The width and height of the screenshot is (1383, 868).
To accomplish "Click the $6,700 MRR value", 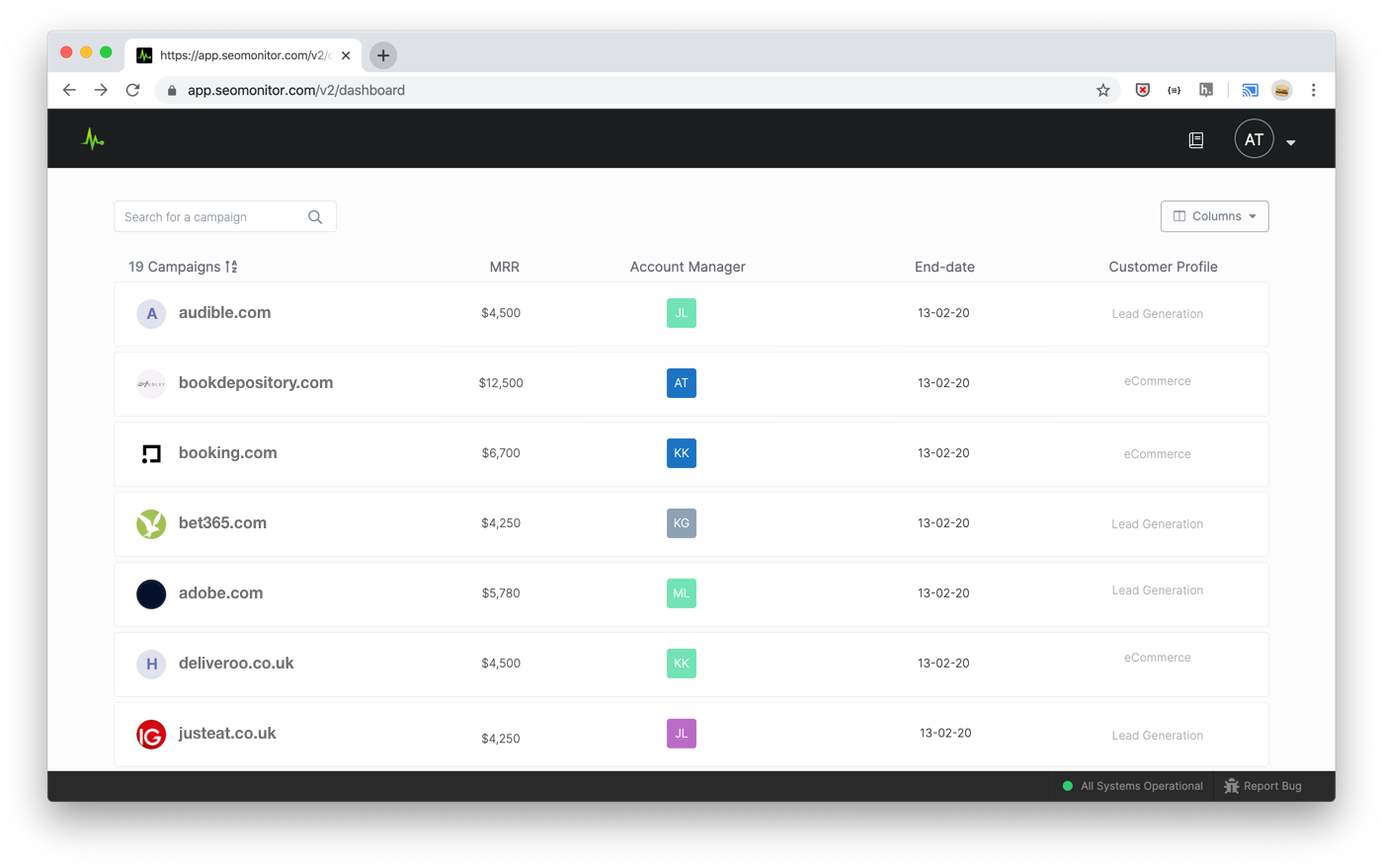I will pos(501,453).
